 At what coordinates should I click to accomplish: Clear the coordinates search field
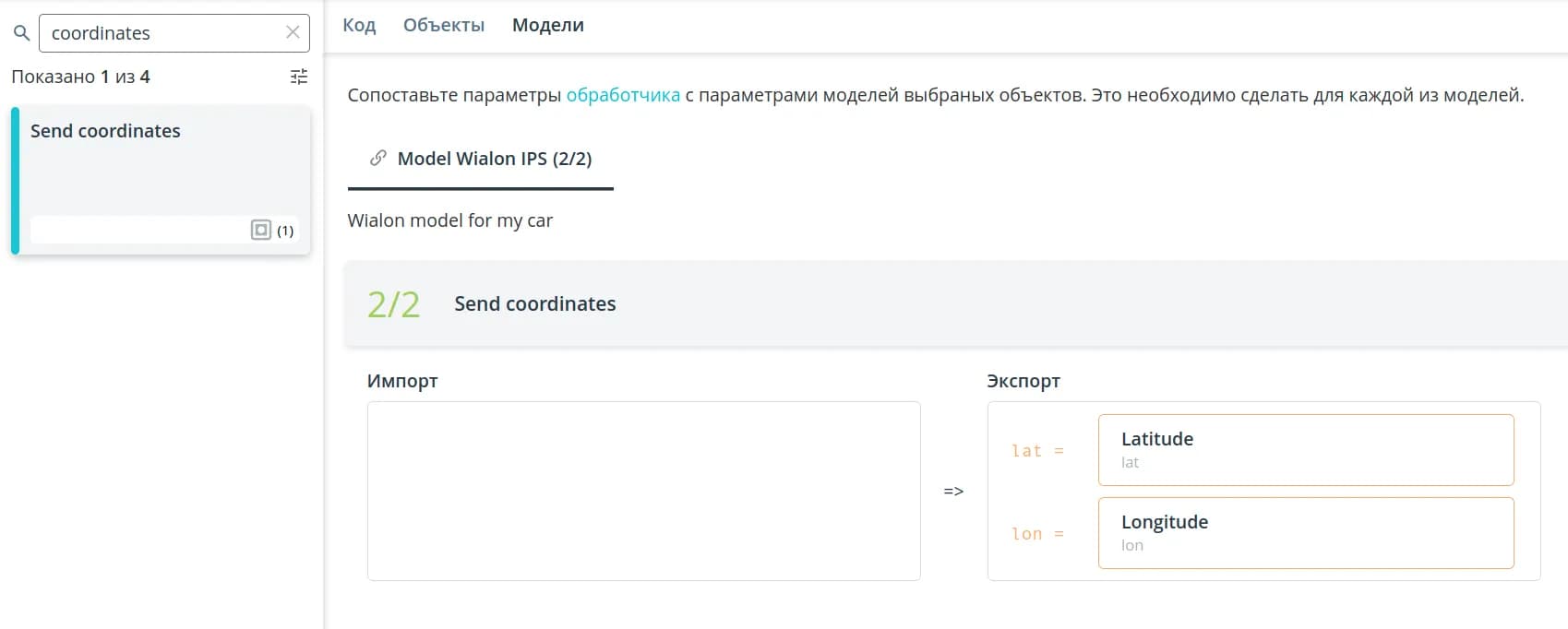(x=293, y=32)
